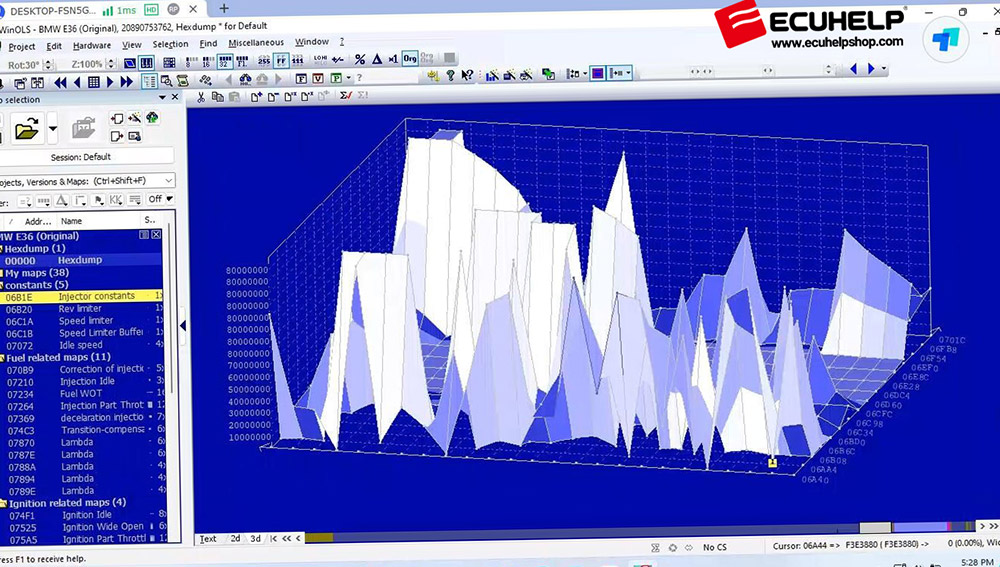Toggle signed plus/minus values
This screenshot has height=567, width=1000.
click(338, 60)
